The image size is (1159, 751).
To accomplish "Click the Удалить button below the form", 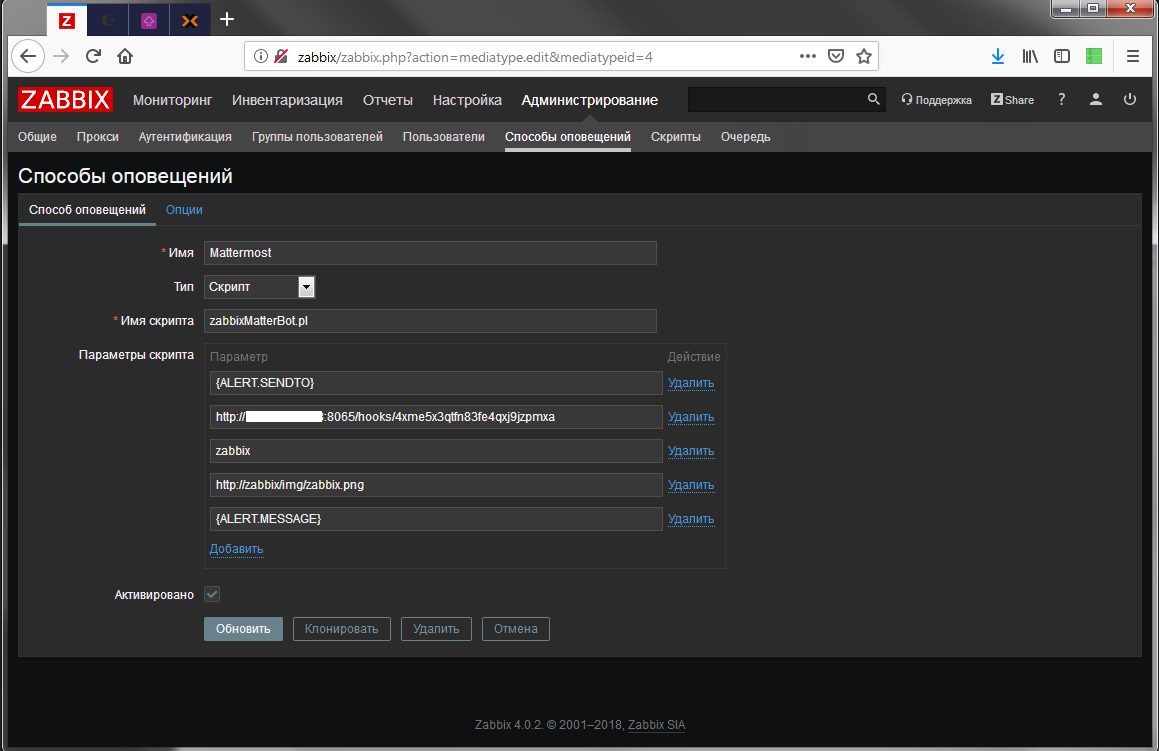I will (x=436, y=629).
